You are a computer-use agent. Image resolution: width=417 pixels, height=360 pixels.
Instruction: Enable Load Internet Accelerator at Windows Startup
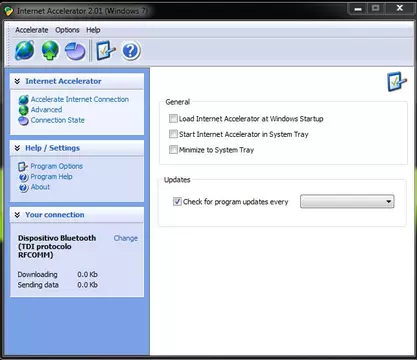pyautogui.click(x=173, y=119)
